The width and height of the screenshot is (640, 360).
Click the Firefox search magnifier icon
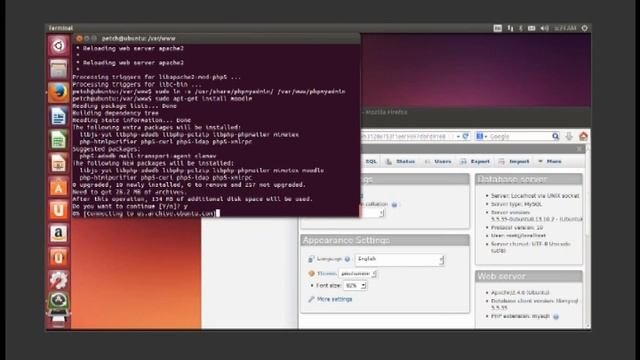556,136
